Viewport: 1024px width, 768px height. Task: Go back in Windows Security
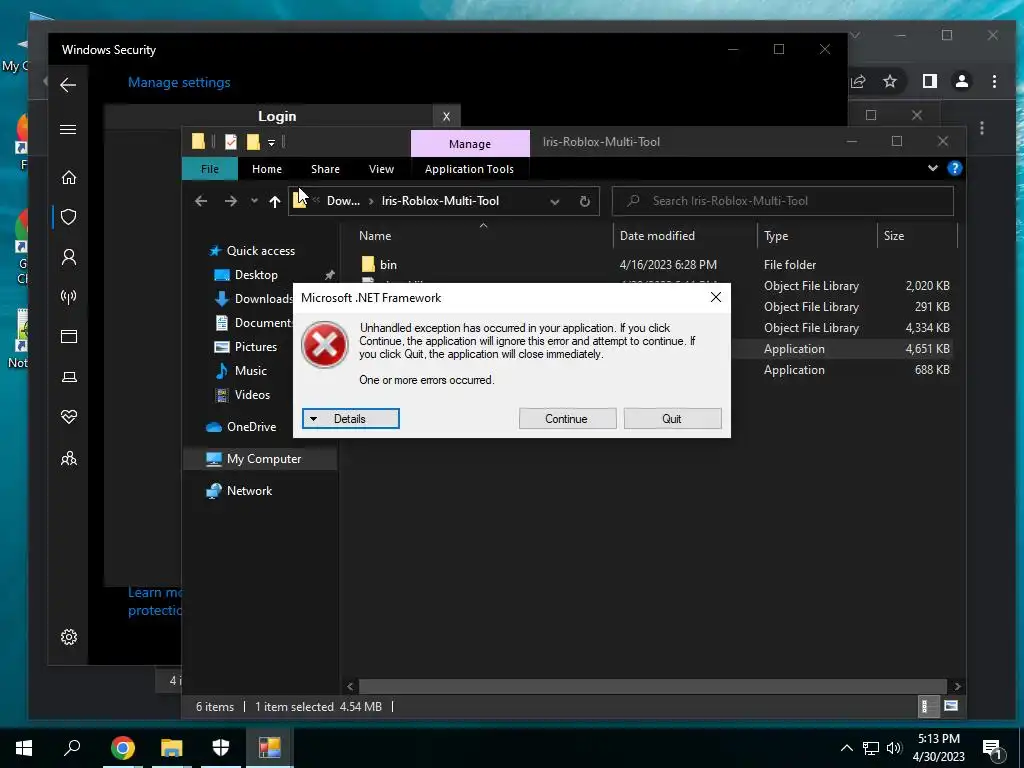click(68, 85)
